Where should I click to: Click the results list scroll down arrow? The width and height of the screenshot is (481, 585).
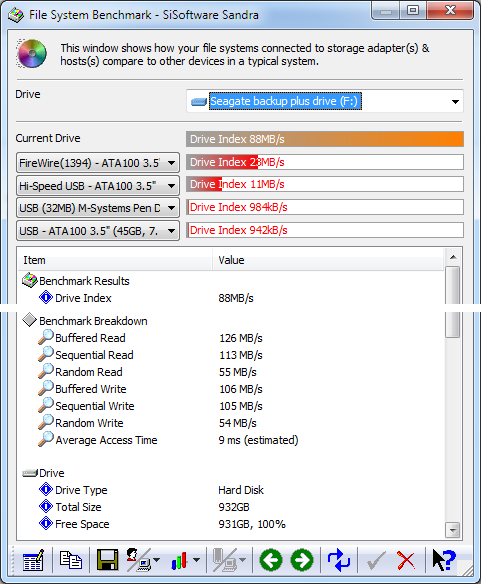(453, 530)
